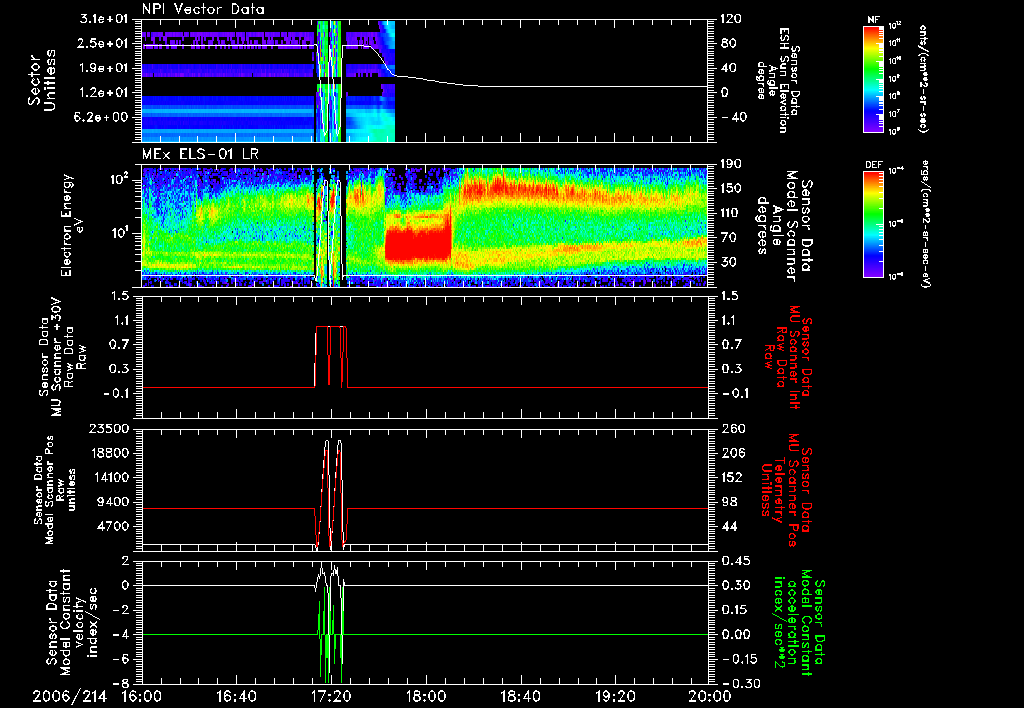This screenshot has height=708, width=1024.
Task: Click the '-8' velocity tick value
Action: click(123, 683)
